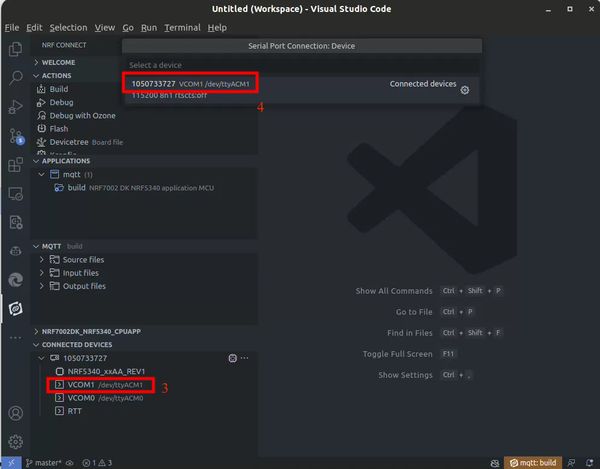Select the nRF Connect activity bar icon
The image size is (600, 469).
point(15,308)
